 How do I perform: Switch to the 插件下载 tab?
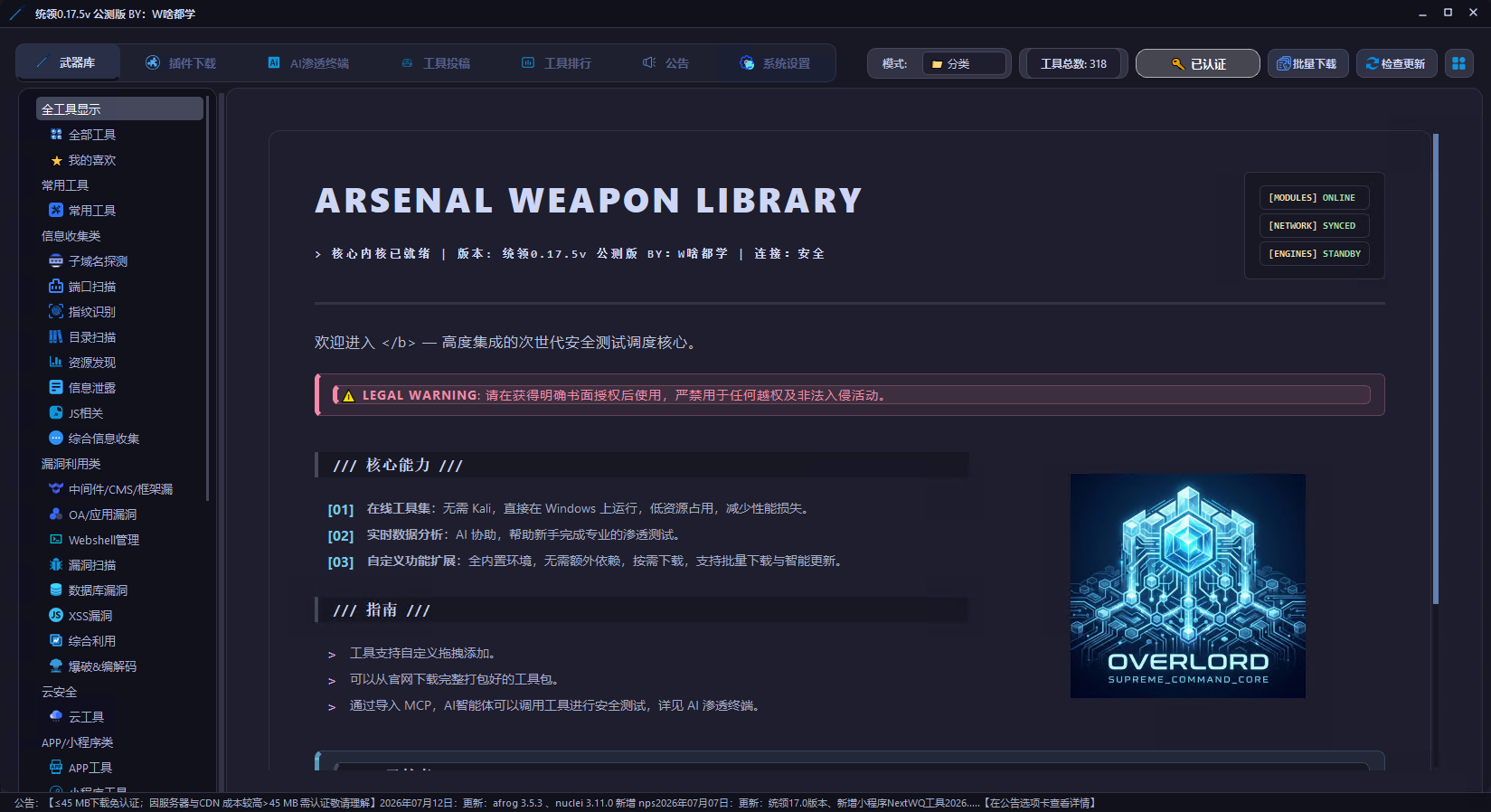181,63
